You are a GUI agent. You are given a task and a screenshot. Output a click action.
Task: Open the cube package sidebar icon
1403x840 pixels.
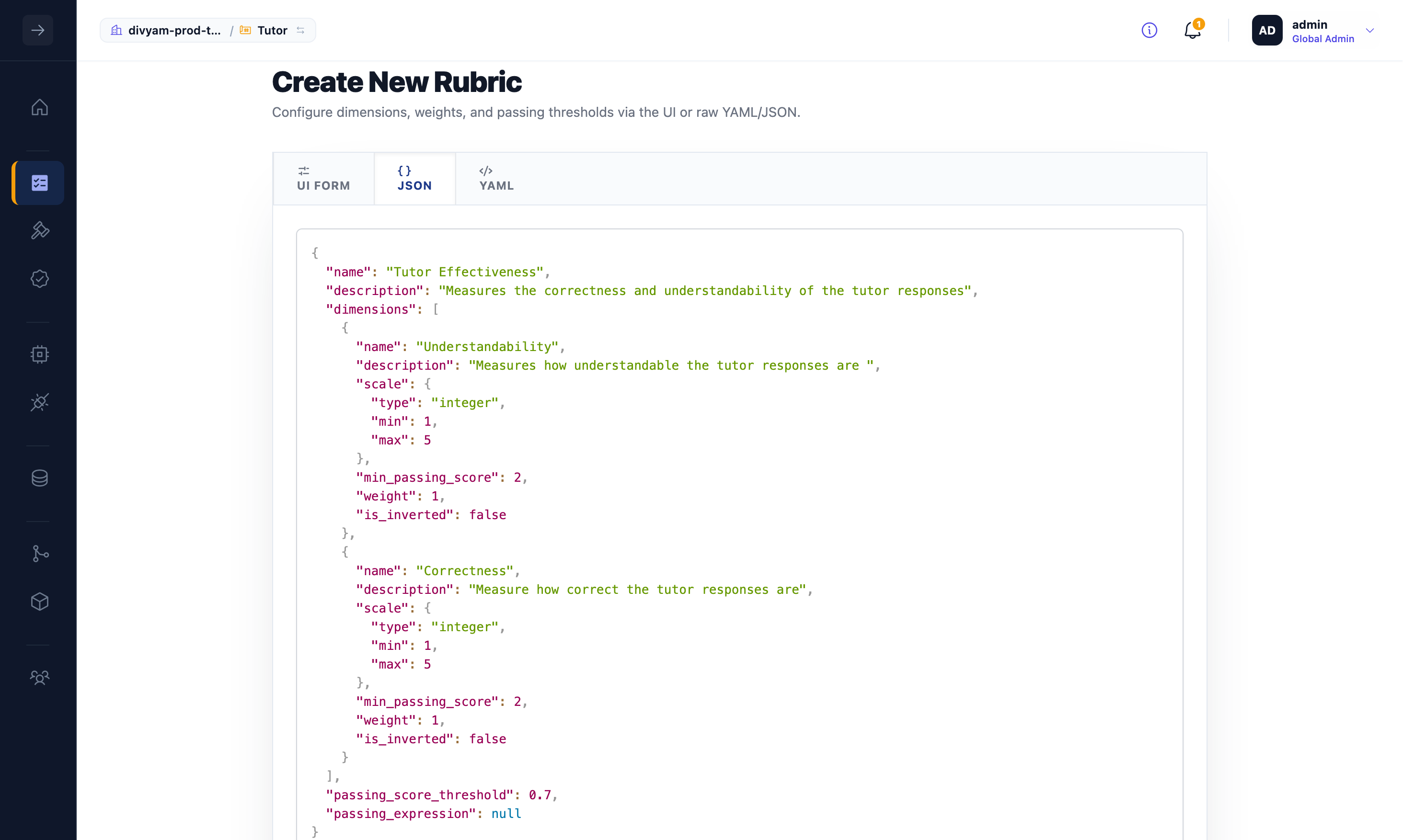click(39, 602)
